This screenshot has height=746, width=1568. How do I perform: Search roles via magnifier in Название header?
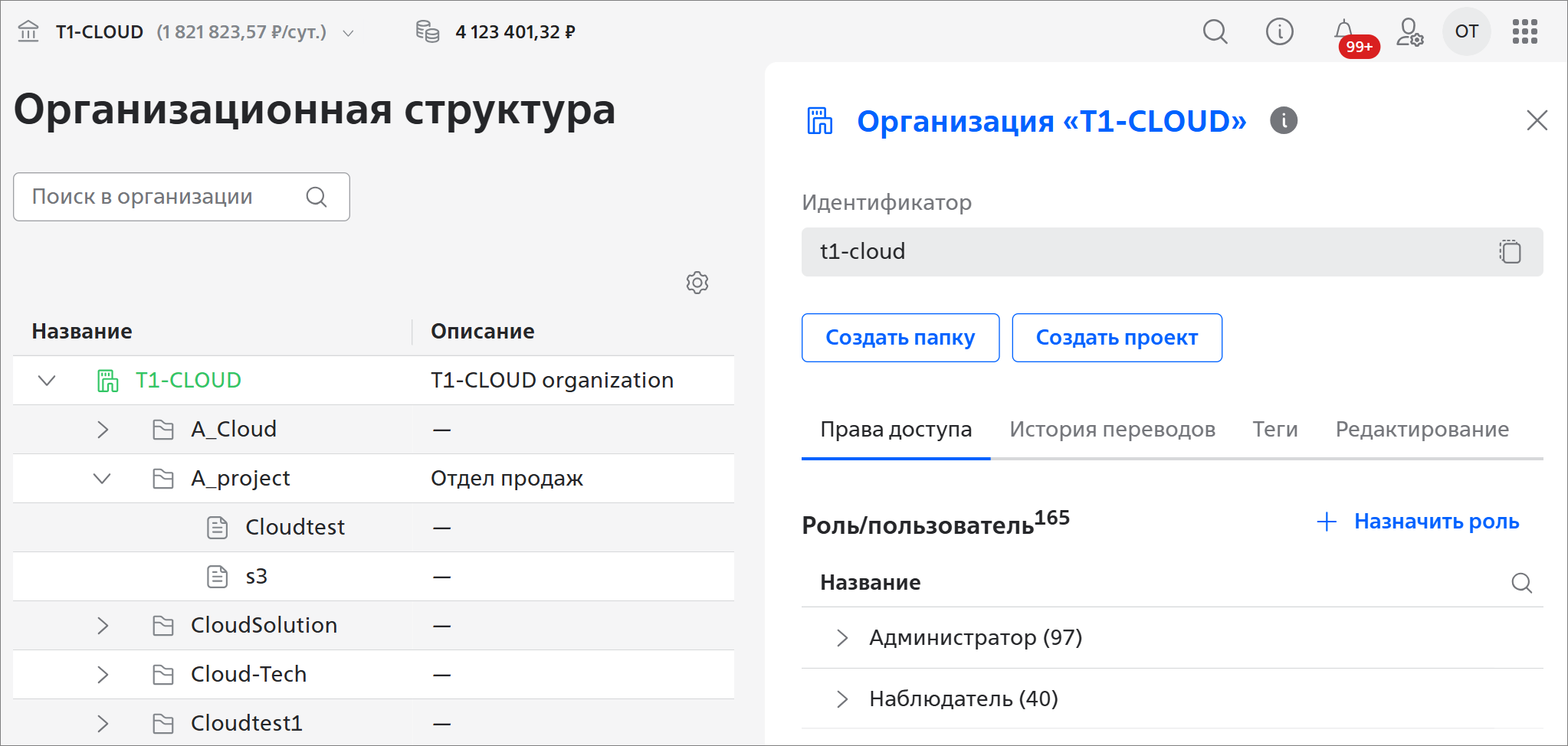(x=1521, y=583)
